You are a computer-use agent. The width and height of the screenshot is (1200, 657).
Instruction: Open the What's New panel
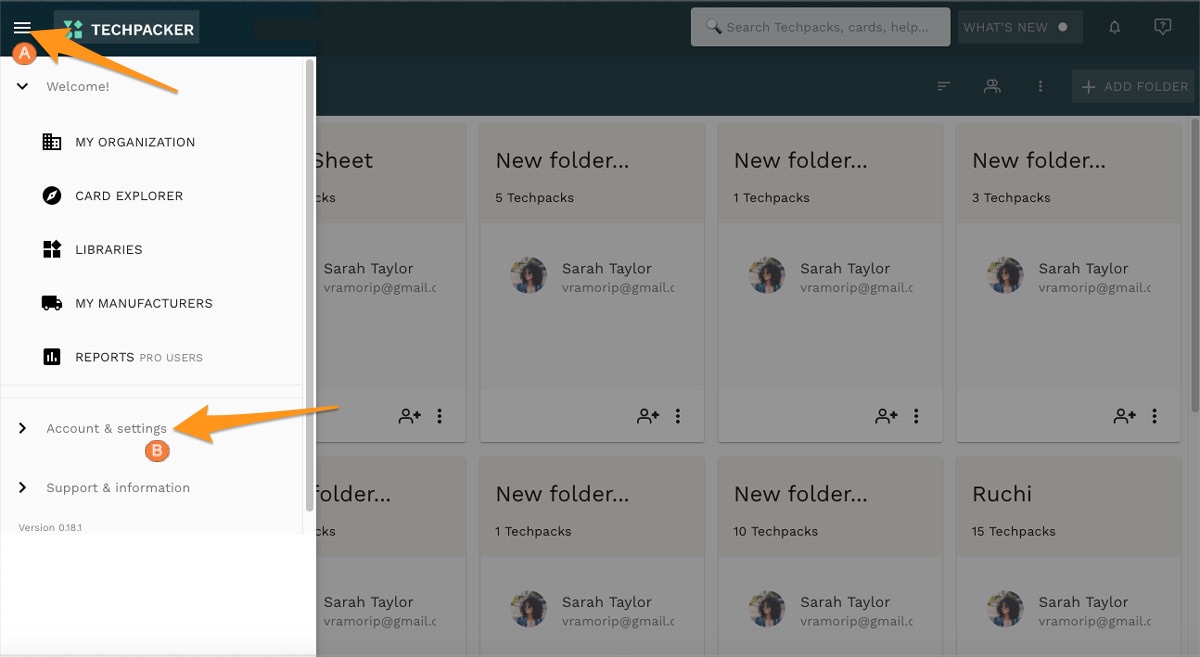[1013, 27]
